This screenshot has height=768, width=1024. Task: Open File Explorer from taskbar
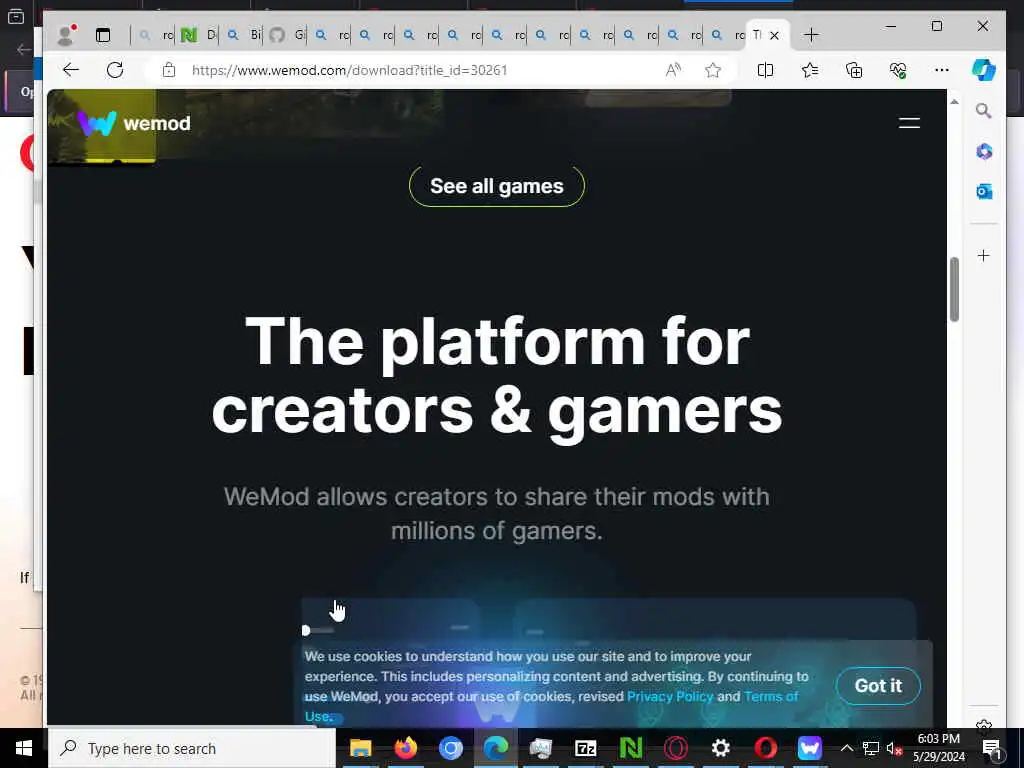point(360,748)
